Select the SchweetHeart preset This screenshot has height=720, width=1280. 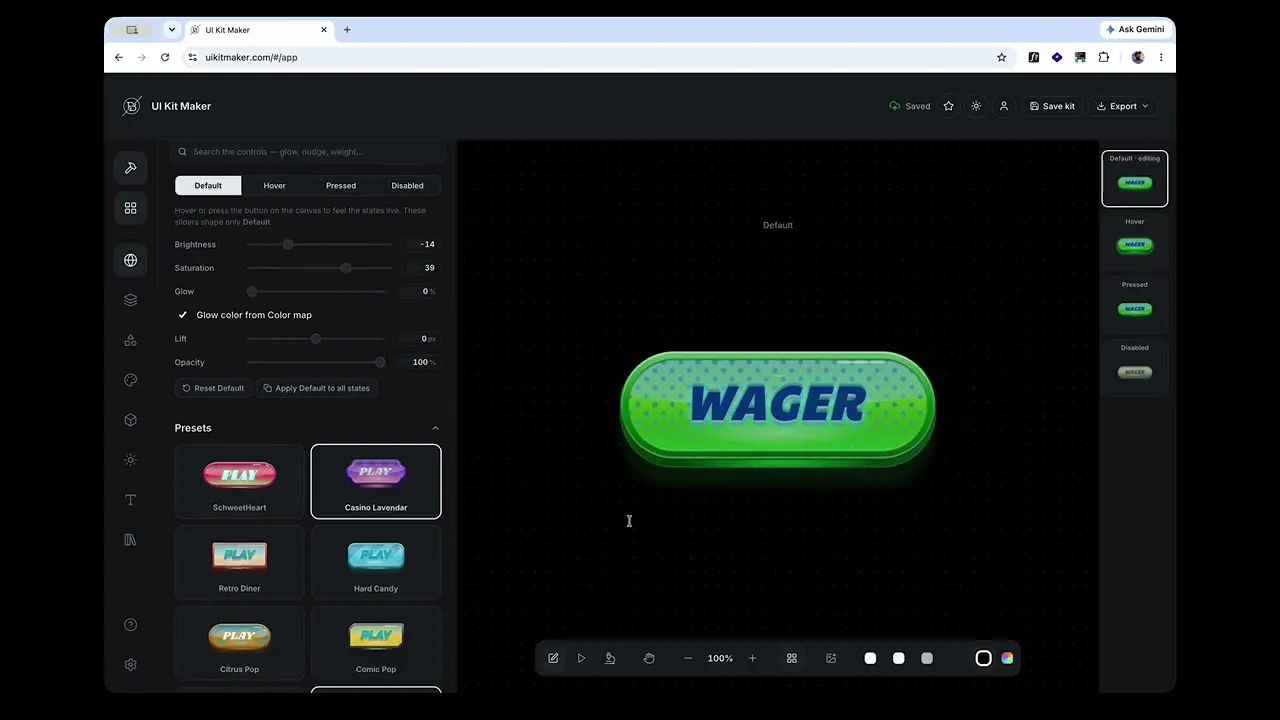coord(240,481)
